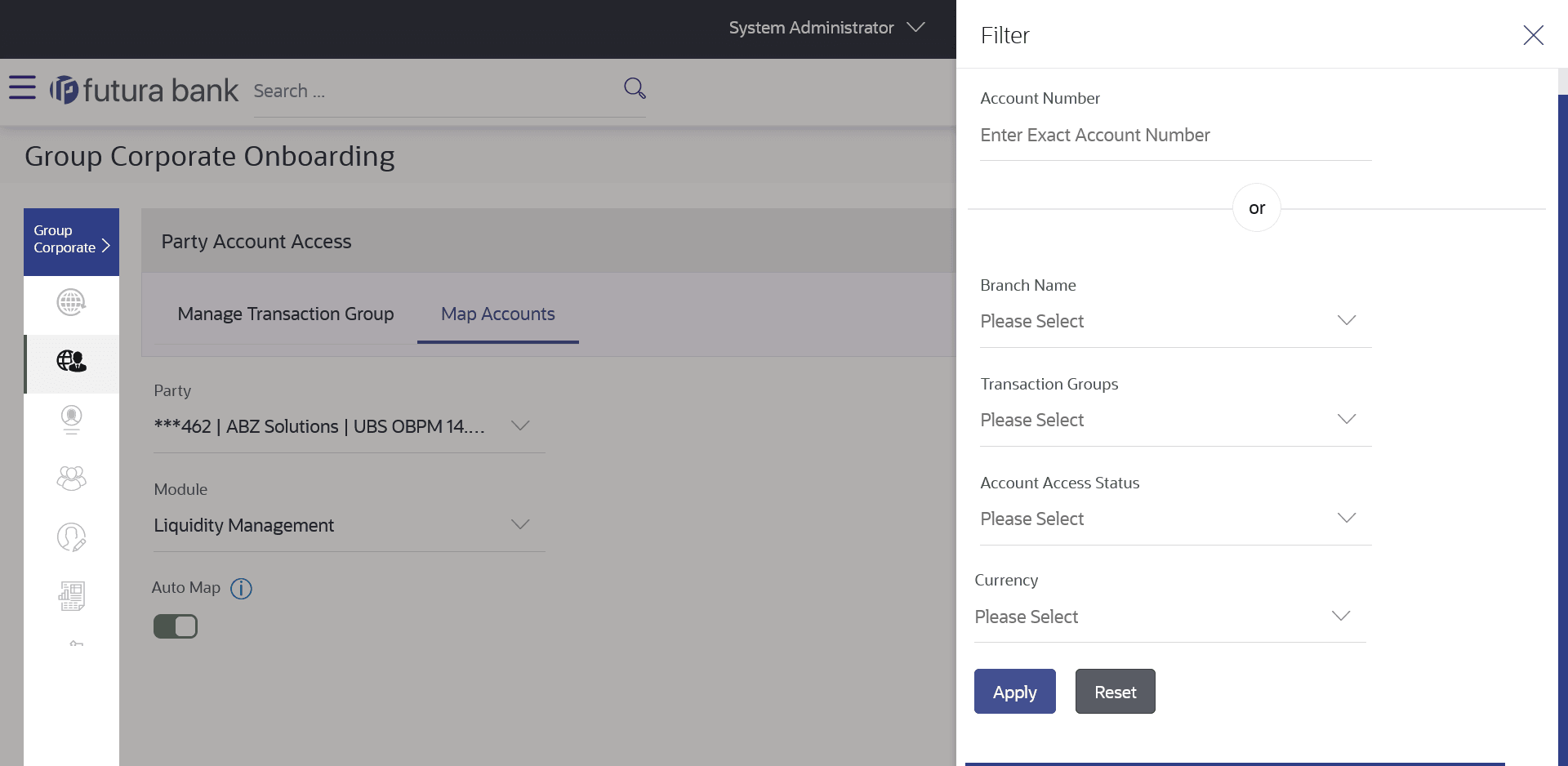Open the globe network sidebar icon
The height and width of the screenshot is (766, 1568).
coord(71,302)
